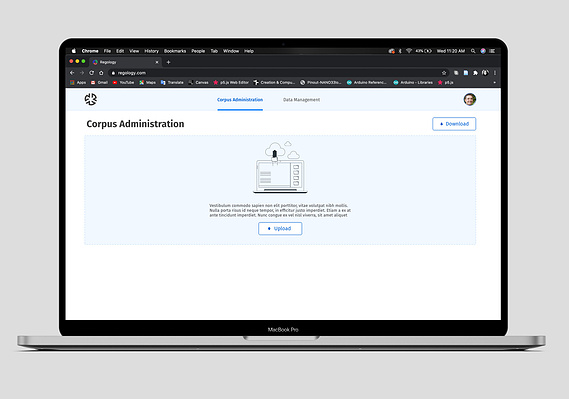Click the Upload button
Image resolution: width=569 pixels, height=399 pixels.
point(280,229)
